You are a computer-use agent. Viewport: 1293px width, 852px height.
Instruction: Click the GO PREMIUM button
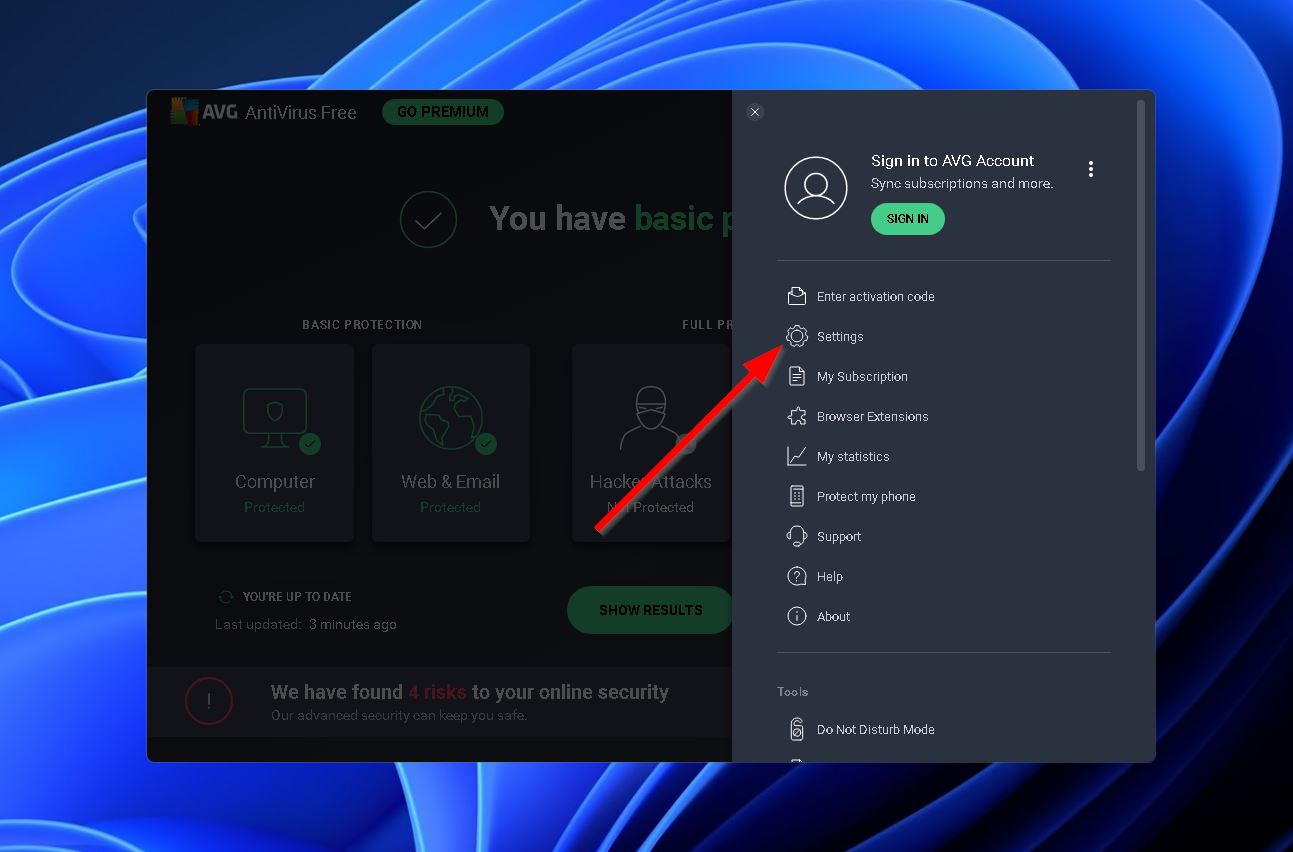pyautogui.click(x=443, y=112)
